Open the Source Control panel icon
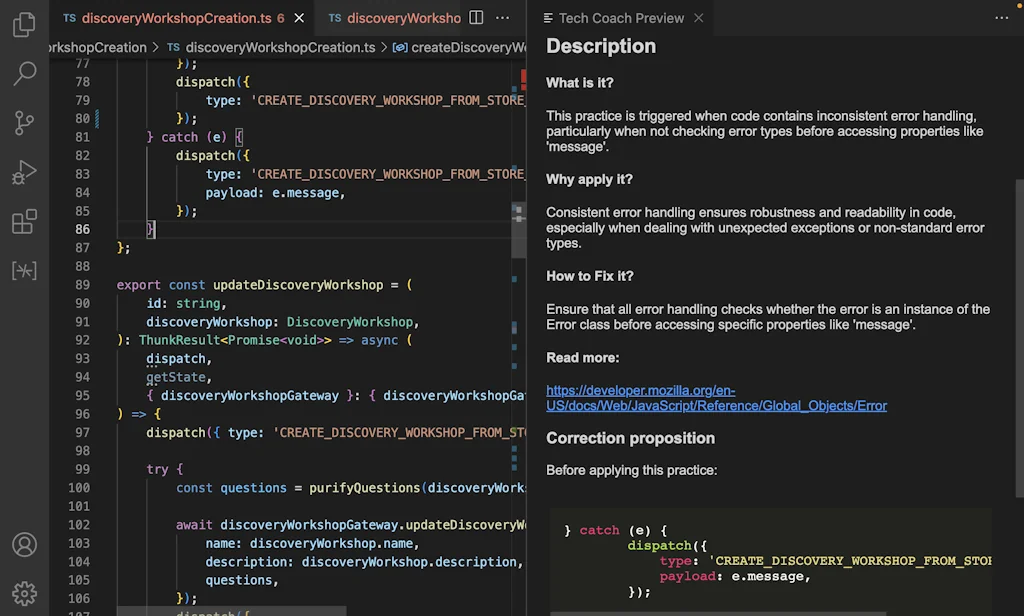Screen dimensions: 1024x616 [x=24, y=122]
